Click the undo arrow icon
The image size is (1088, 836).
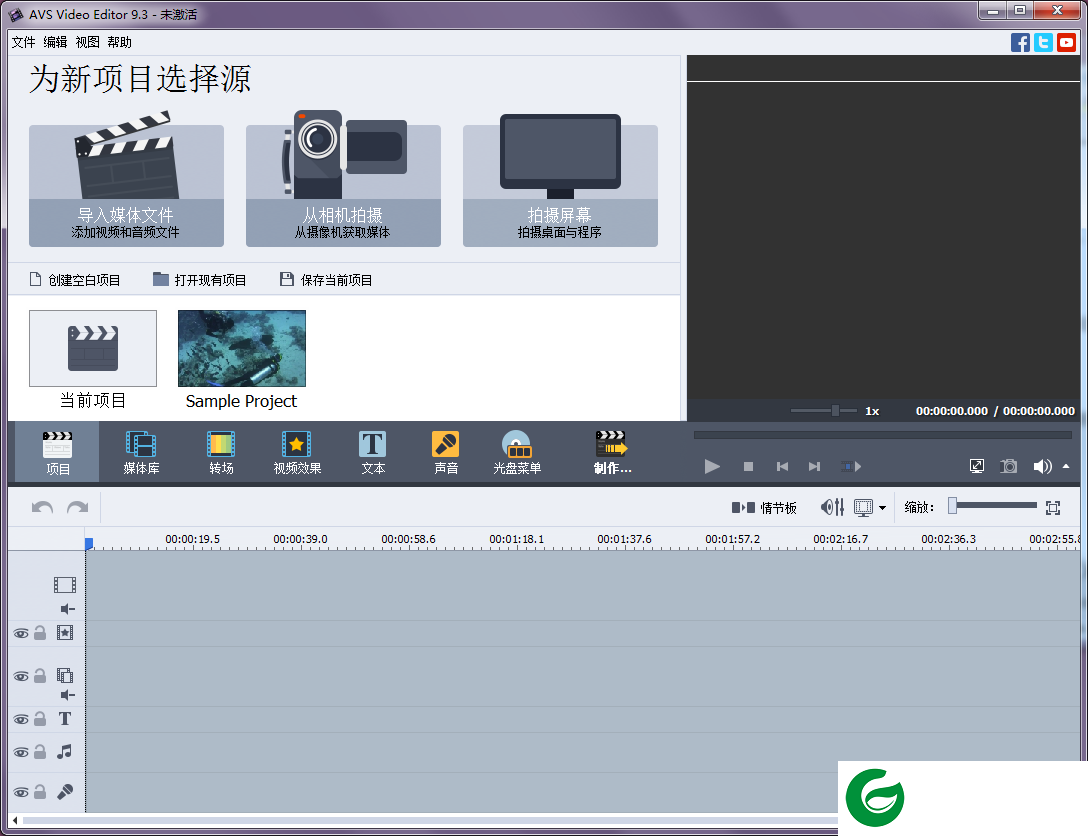pos(42,508)
